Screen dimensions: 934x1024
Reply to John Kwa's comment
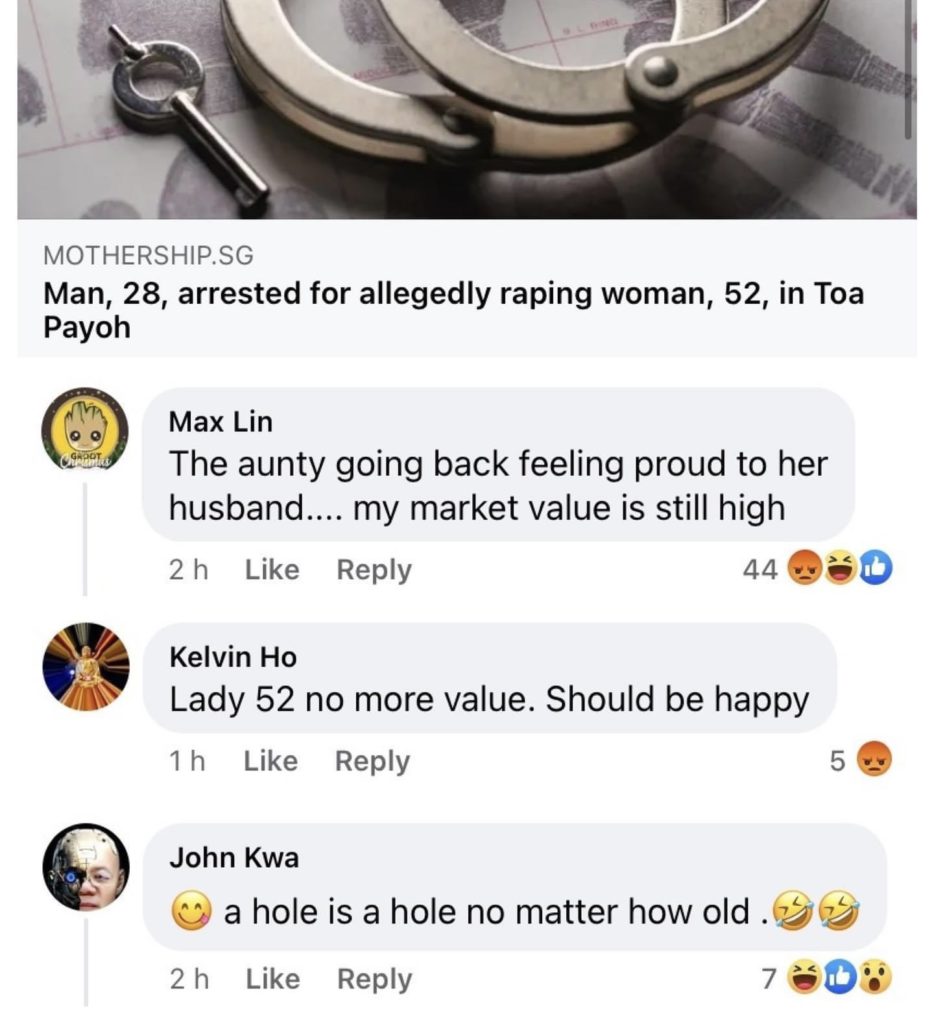click(x=374, y=979)
